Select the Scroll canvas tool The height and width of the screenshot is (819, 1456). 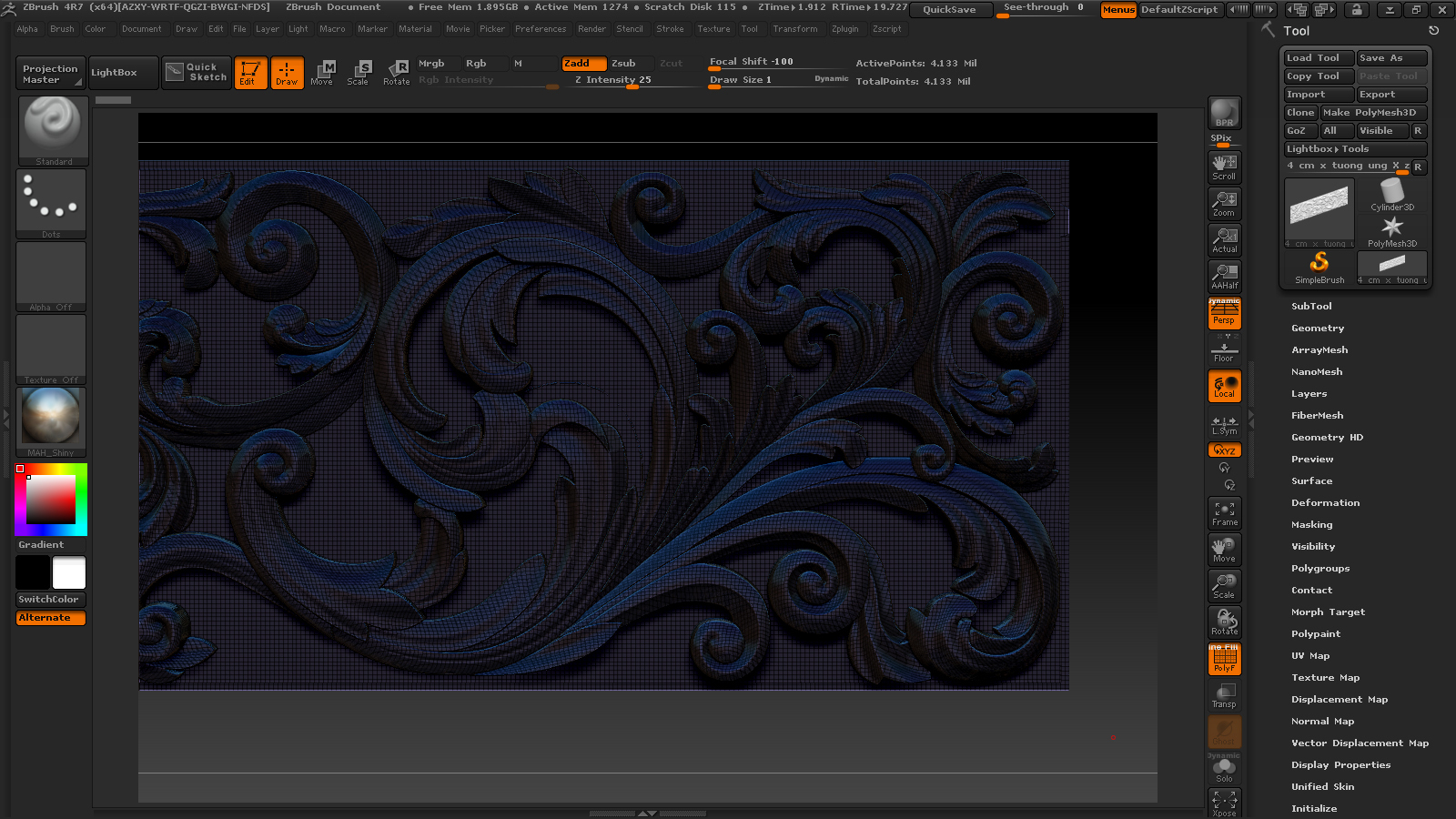[x=1224, y=167]
